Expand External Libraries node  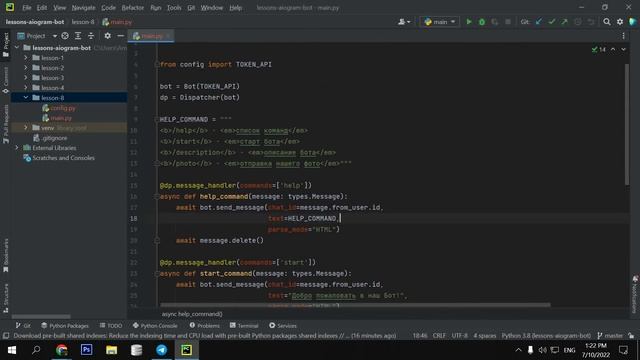coord(17,148)
